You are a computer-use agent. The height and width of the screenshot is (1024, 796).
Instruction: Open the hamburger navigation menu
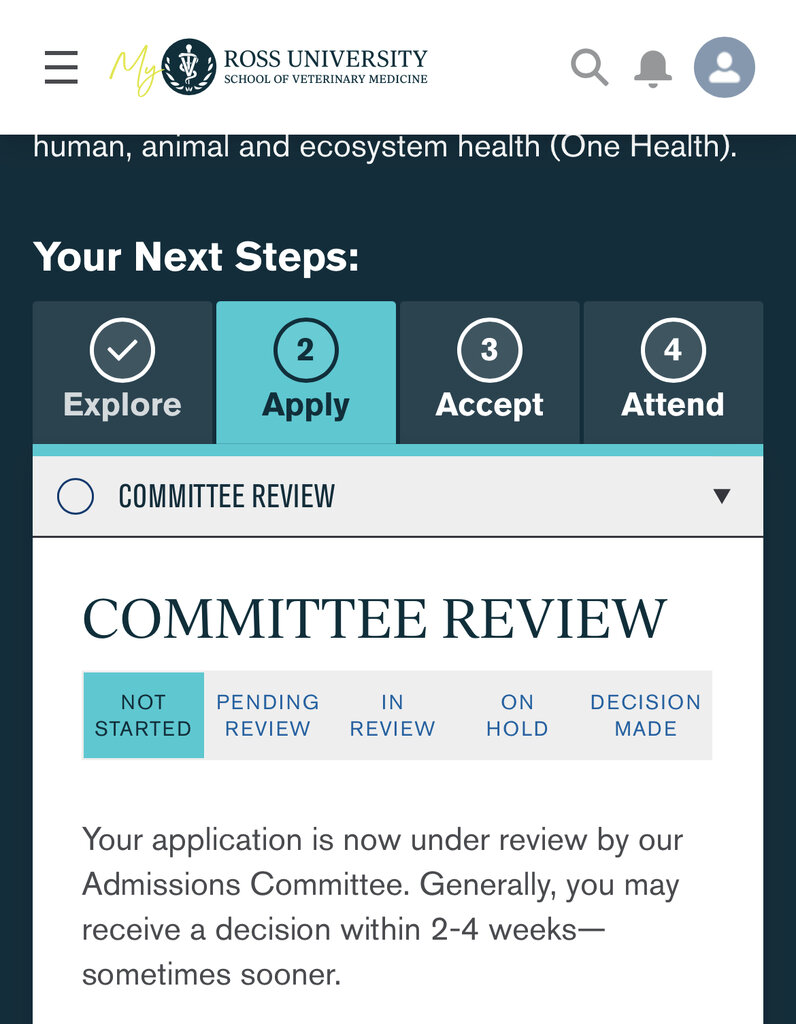point(61,67)
